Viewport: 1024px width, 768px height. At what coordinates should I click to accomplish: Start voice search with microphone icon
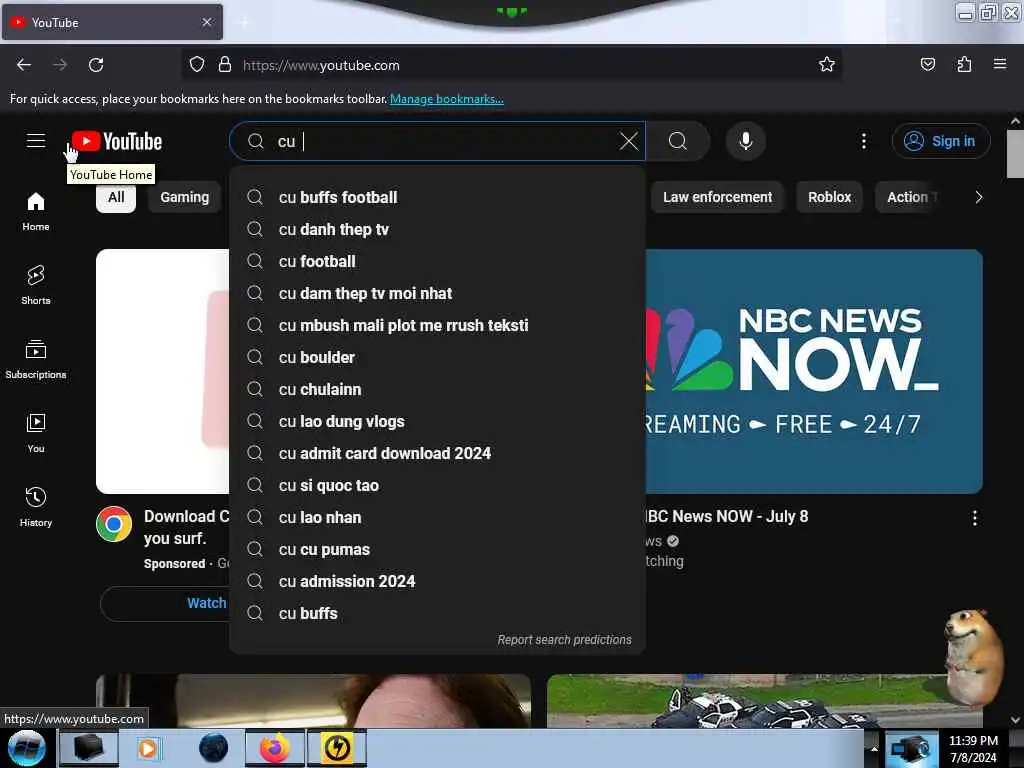pyautogui.click(x=745, y=141)
